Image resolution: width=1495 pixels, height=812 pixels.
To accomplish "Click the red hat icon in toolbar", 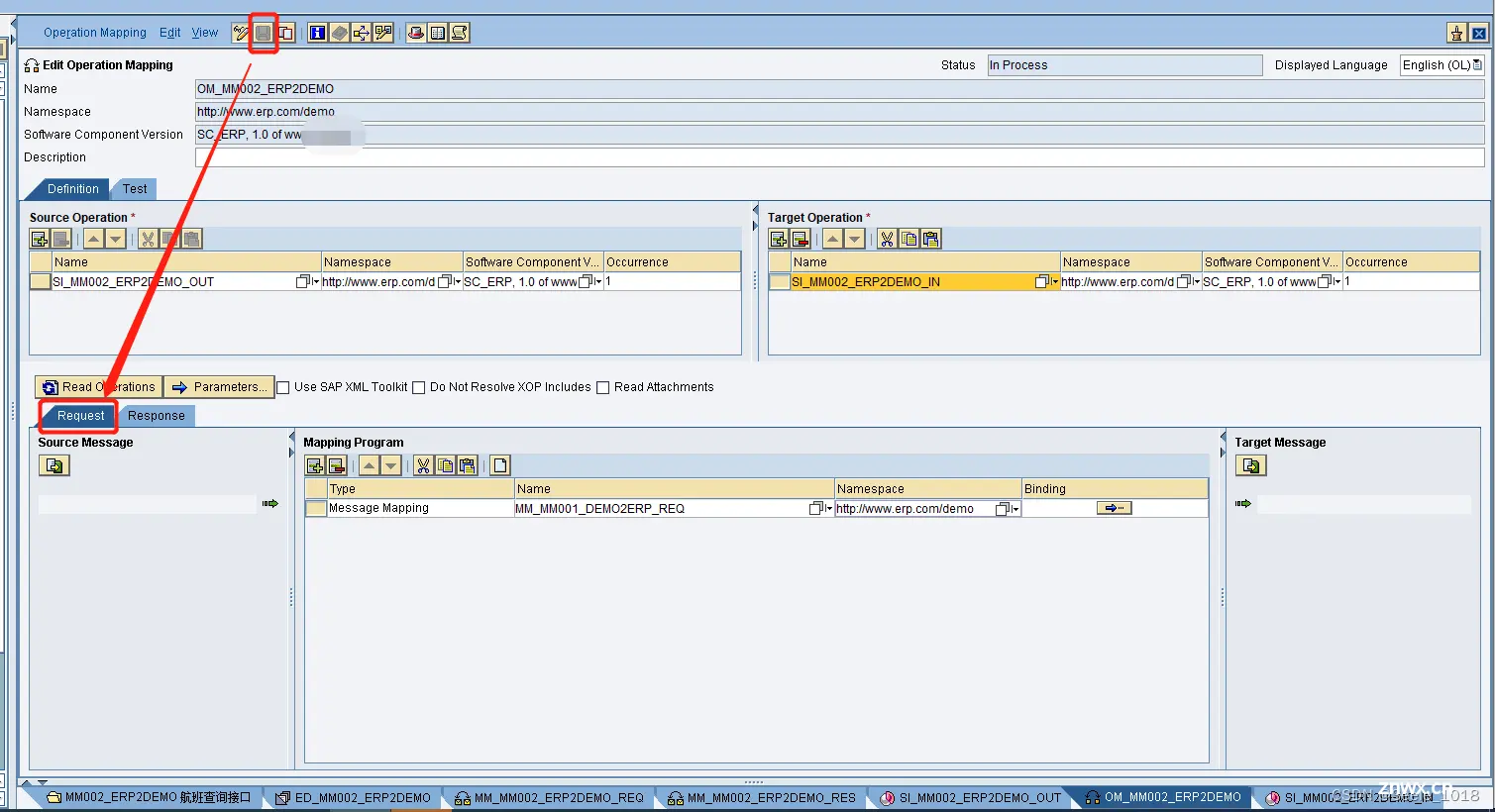I will click(415, 33).
